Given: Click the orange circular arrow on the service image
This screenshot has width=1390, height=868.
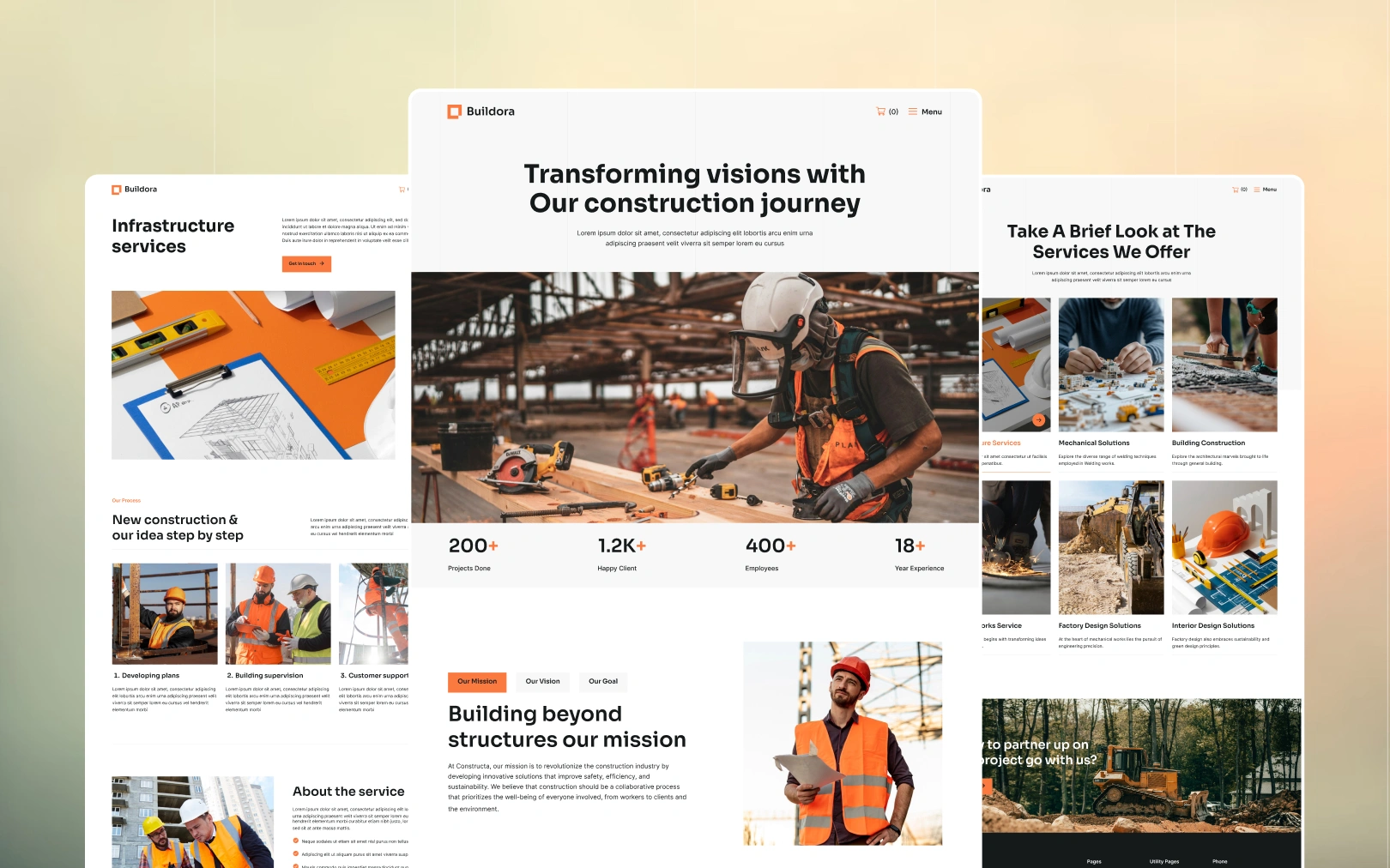Looking at the screenshot, I should [1038, 420].
